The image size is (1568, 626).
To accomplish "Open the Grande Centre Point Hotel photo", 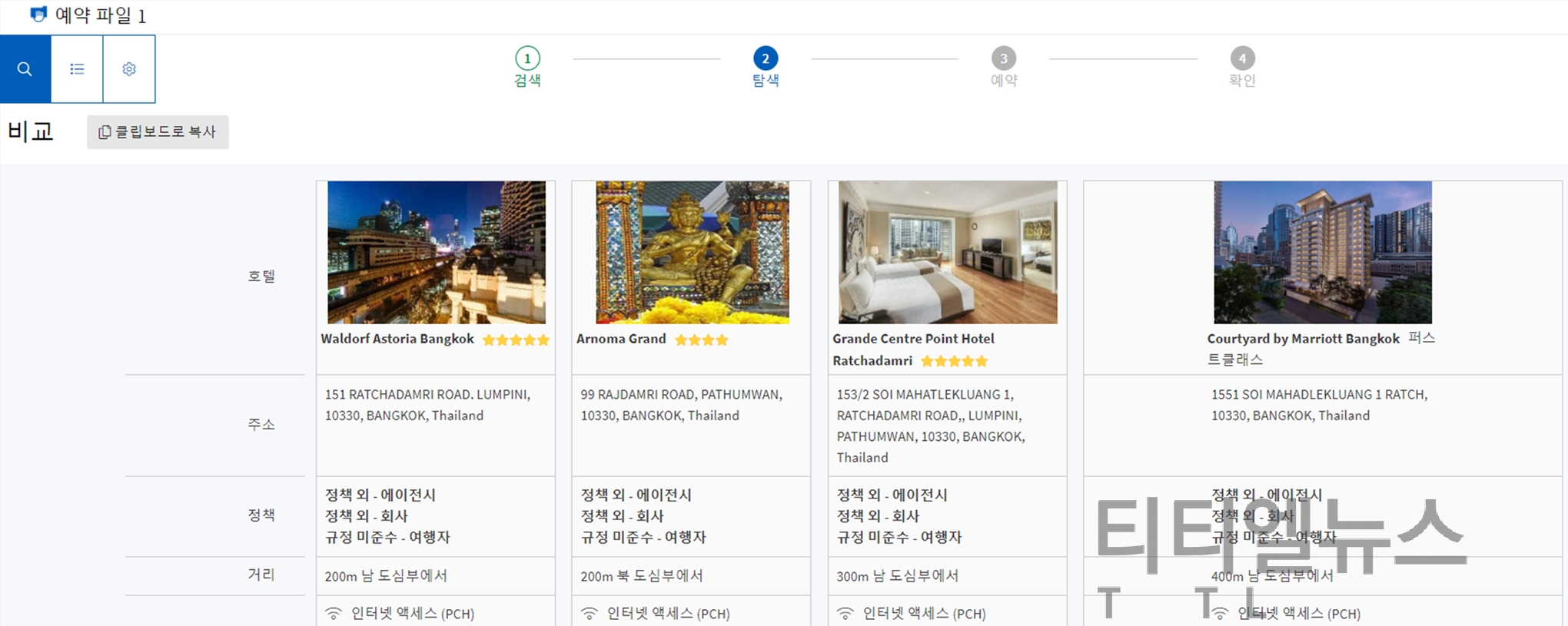I will click(948, 252).
